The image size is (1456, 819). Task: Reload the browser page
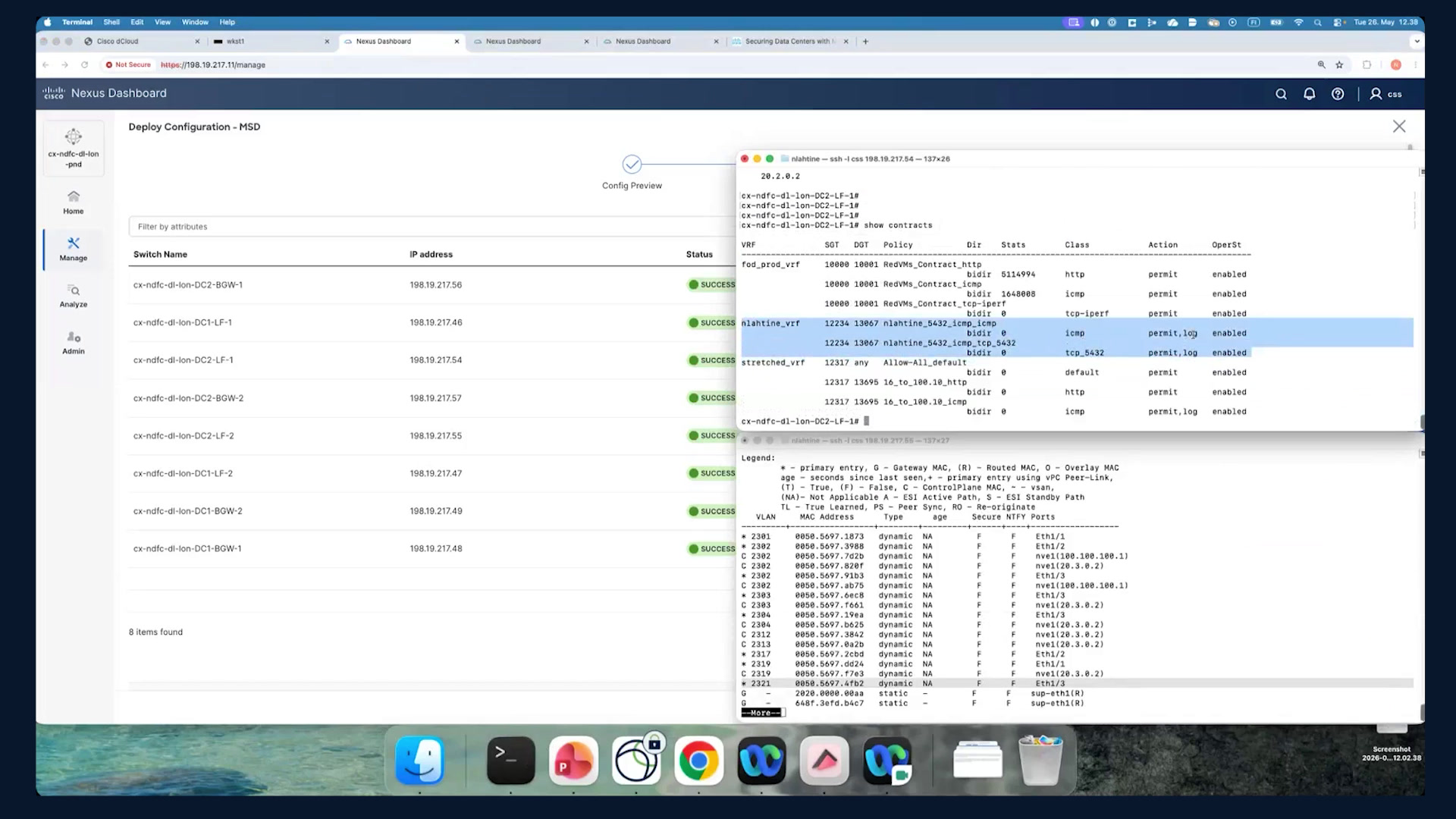click(x=84, y=65)
